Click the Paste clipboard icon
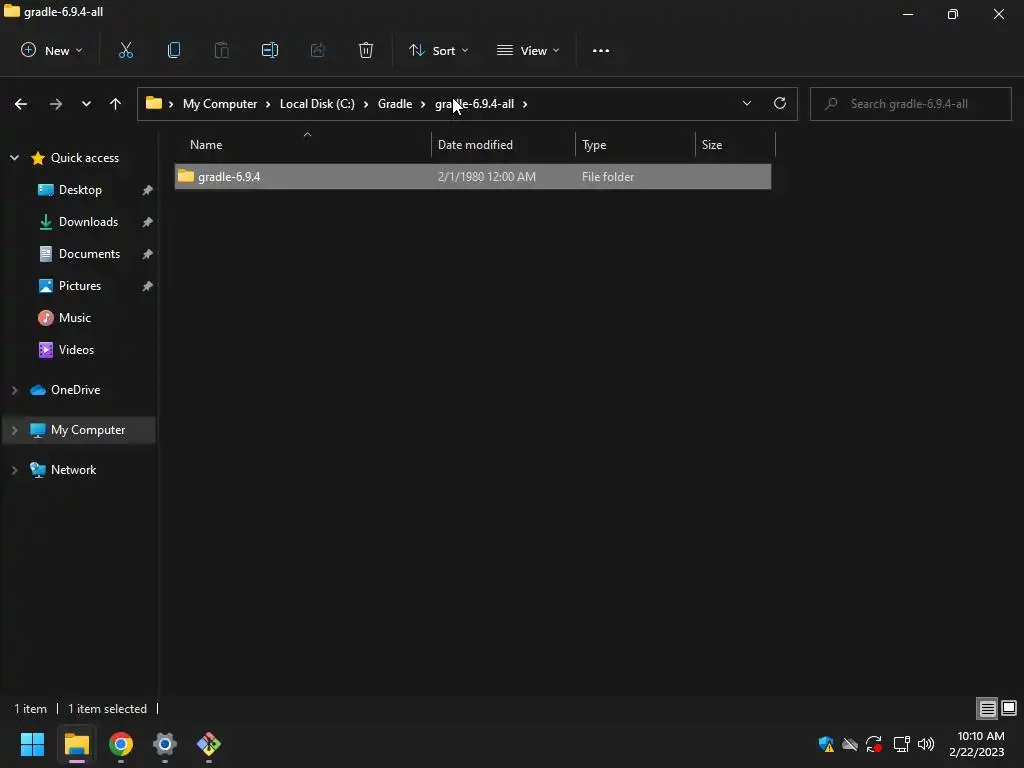The image size is (1024, 768). [x=221, y=50]
